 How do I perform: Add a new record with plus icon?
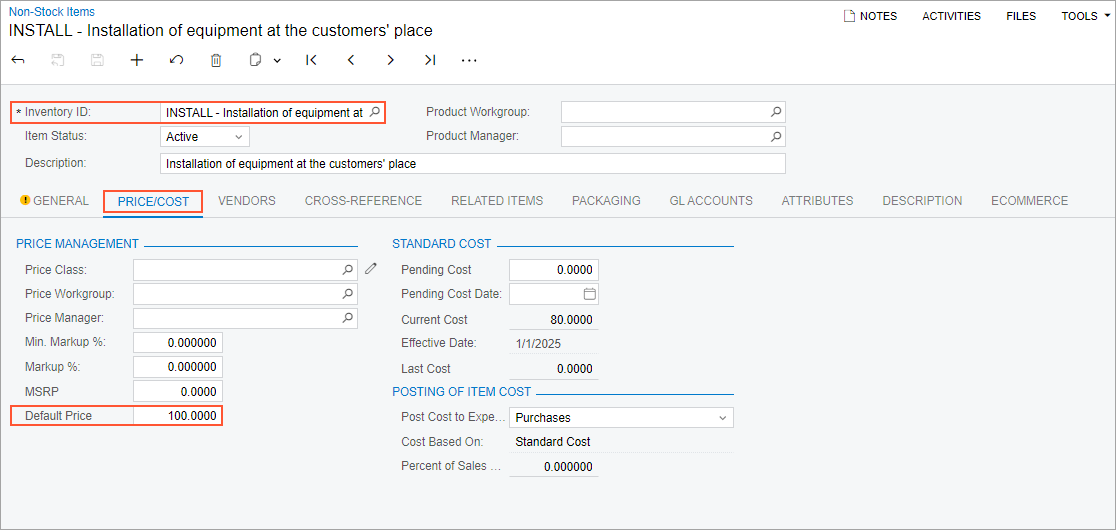137,60
